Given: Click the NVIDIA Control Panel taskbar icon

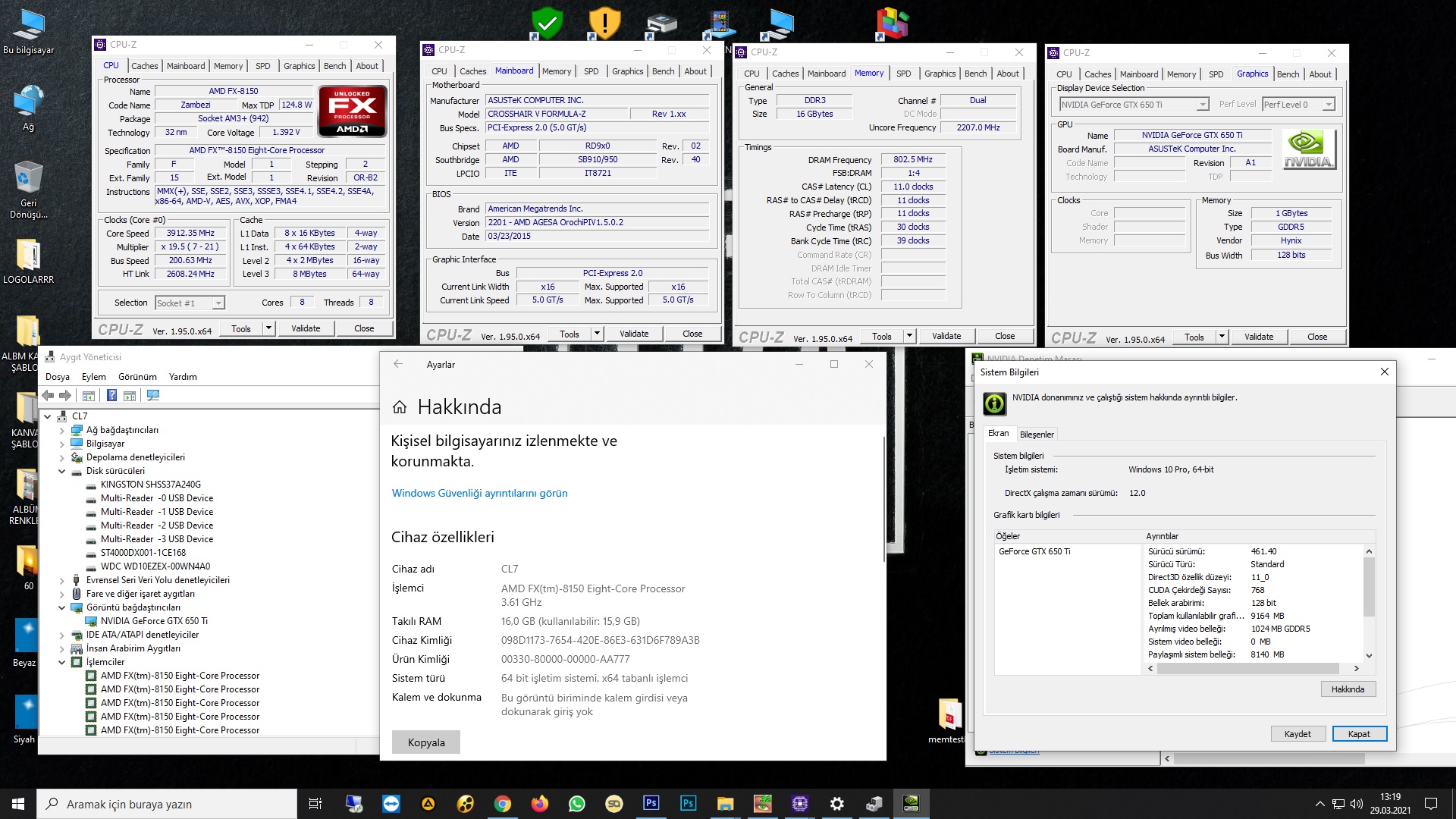Looking at the screenshot, I should click(911, 804).
